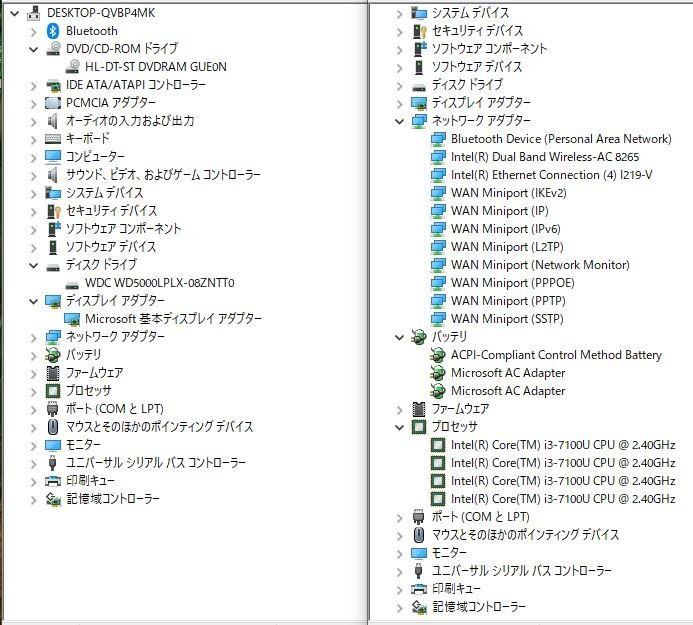Click the left pane バッテリ battery icon
Viewport: 693px width, 625px height.
53,354
